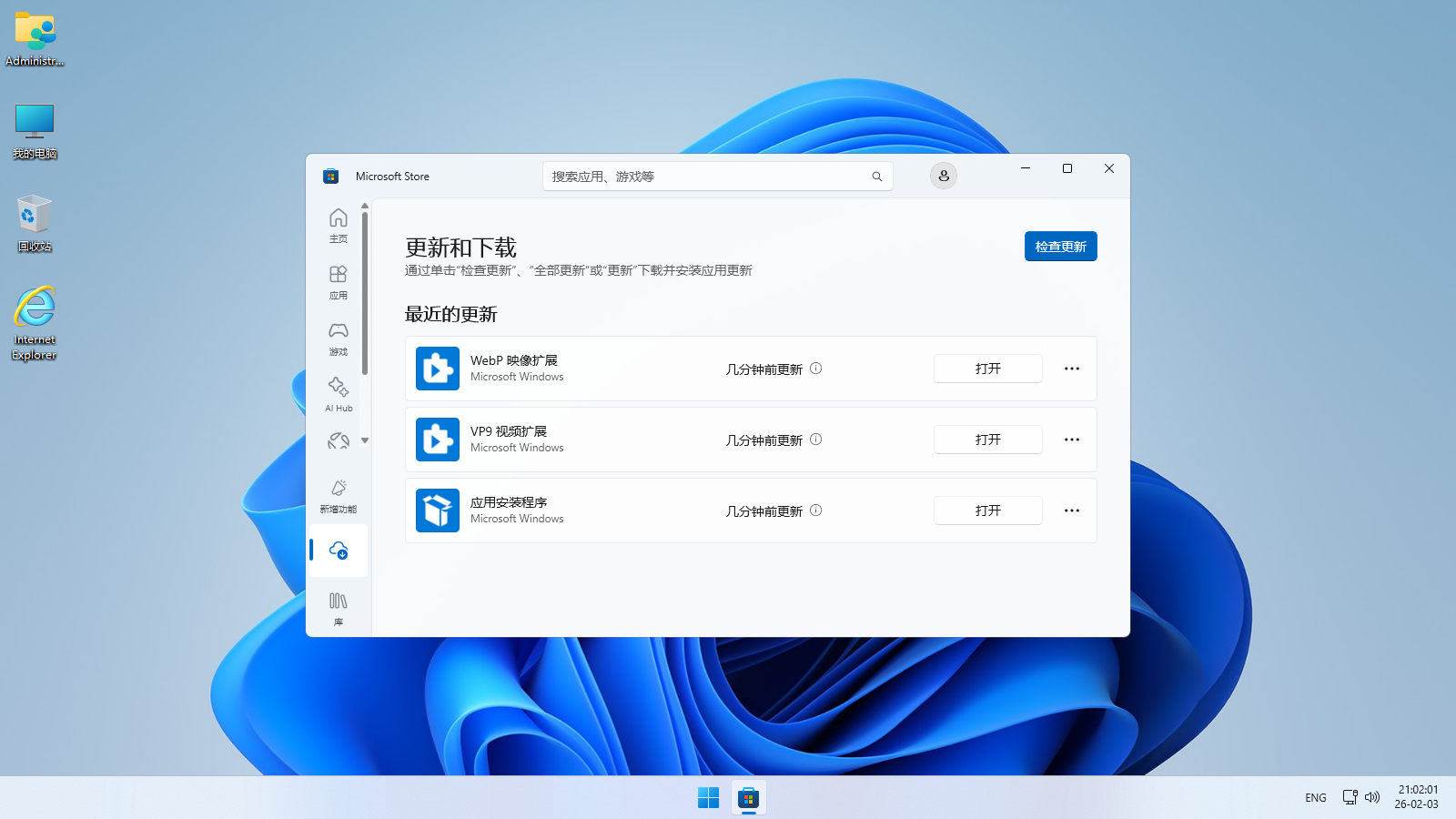Show update info for VP9 视频扩展
Image resolution: width=1456 pixels, height=819 pixels.
pyautogui.click(x=816, y=440)
